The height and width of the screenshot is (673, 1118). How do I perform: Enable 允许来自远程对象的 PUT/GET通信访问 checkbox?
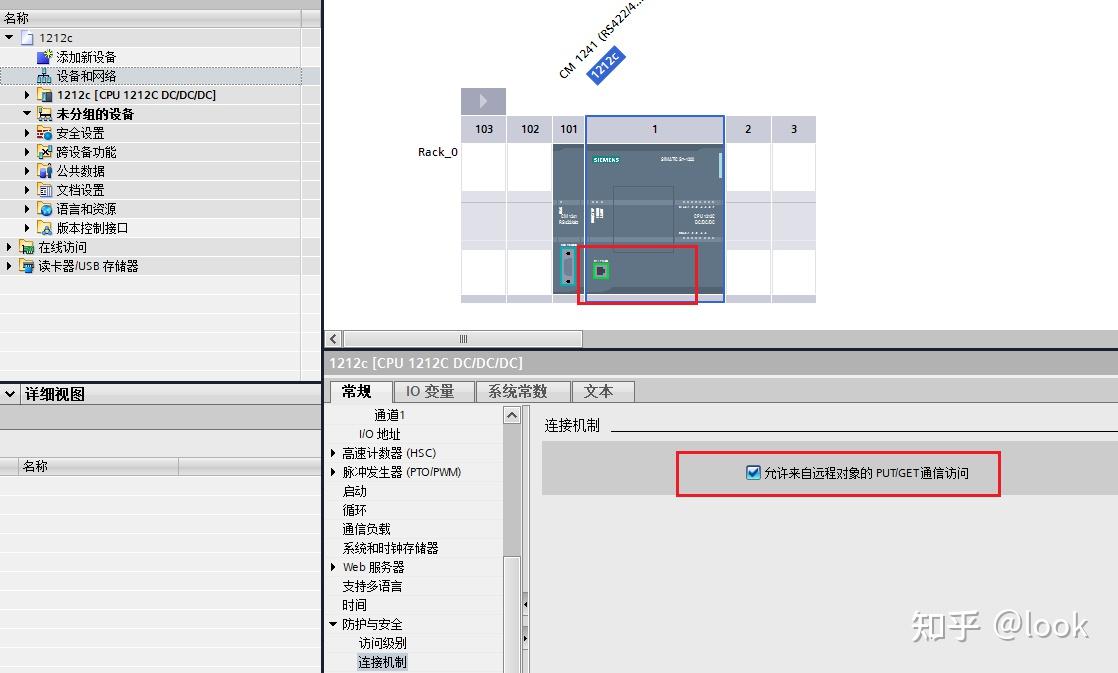(x=753, y=474)
